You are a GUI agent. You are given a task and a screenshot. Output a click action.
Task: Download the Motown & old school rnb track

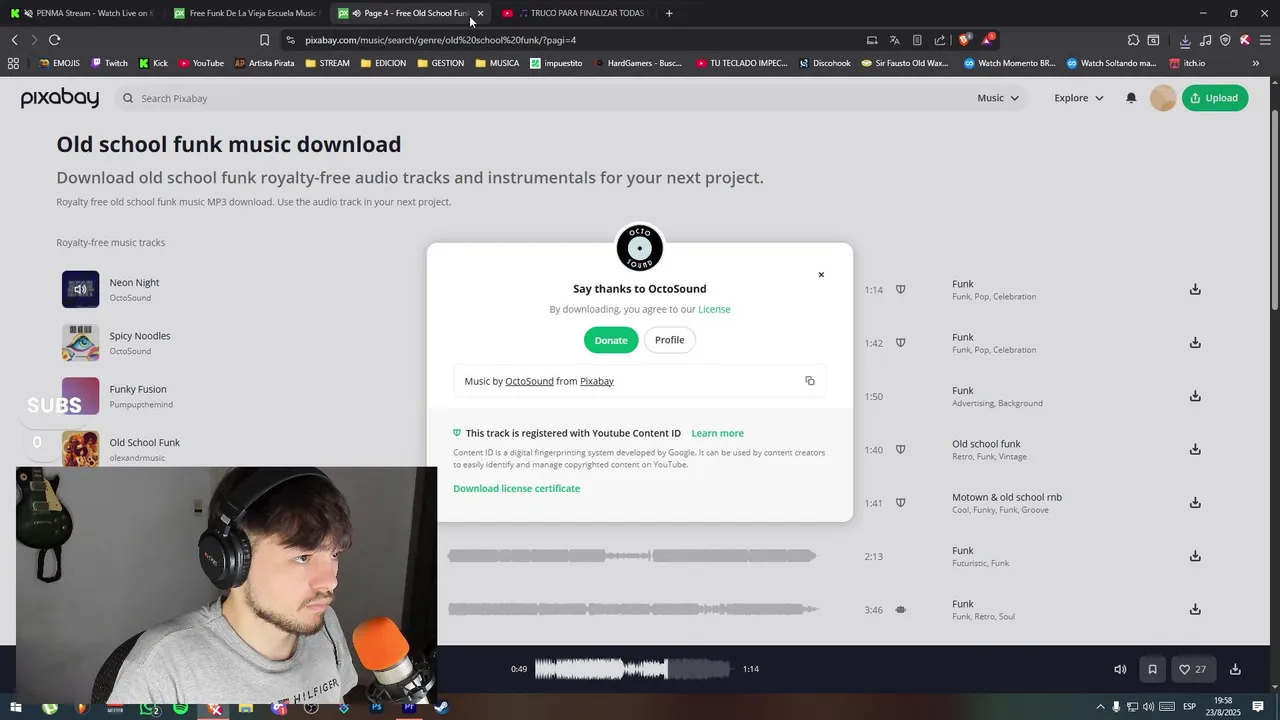[1195, 502]
